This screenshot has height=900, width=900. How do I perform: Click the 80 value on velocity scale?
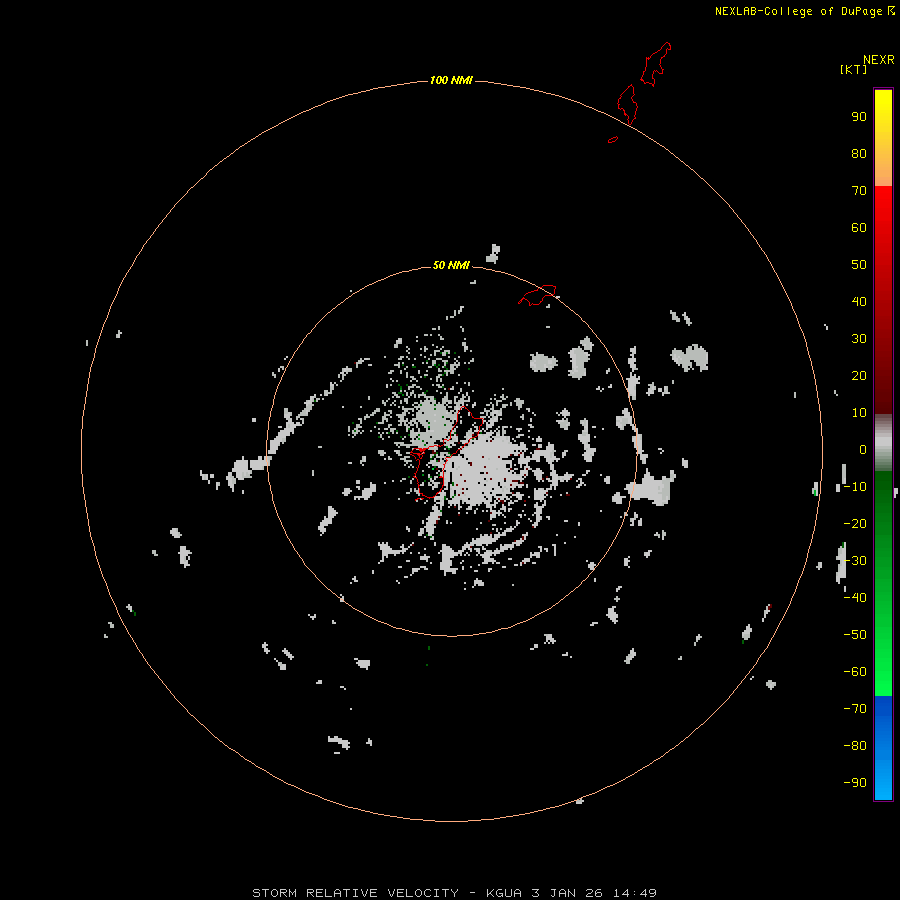point(859,153)
